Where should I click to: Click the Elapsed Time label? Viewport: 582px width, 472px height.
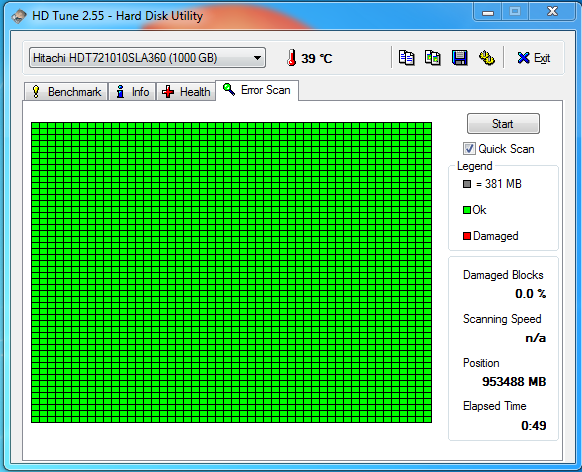pos(494,406)
